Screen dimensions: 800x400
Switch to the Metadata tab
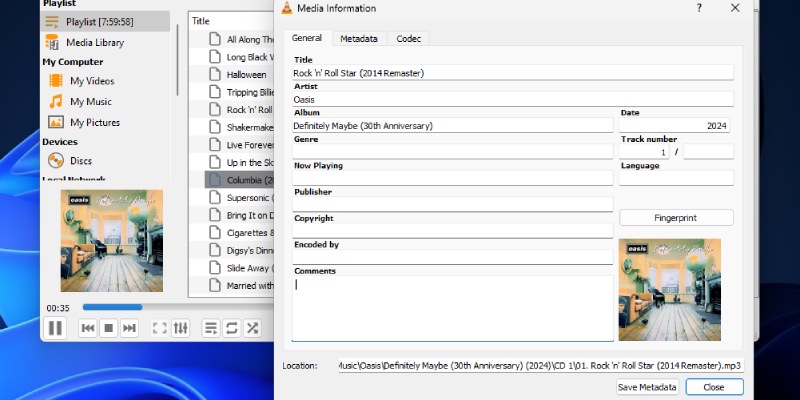click(x=359, y=39)
